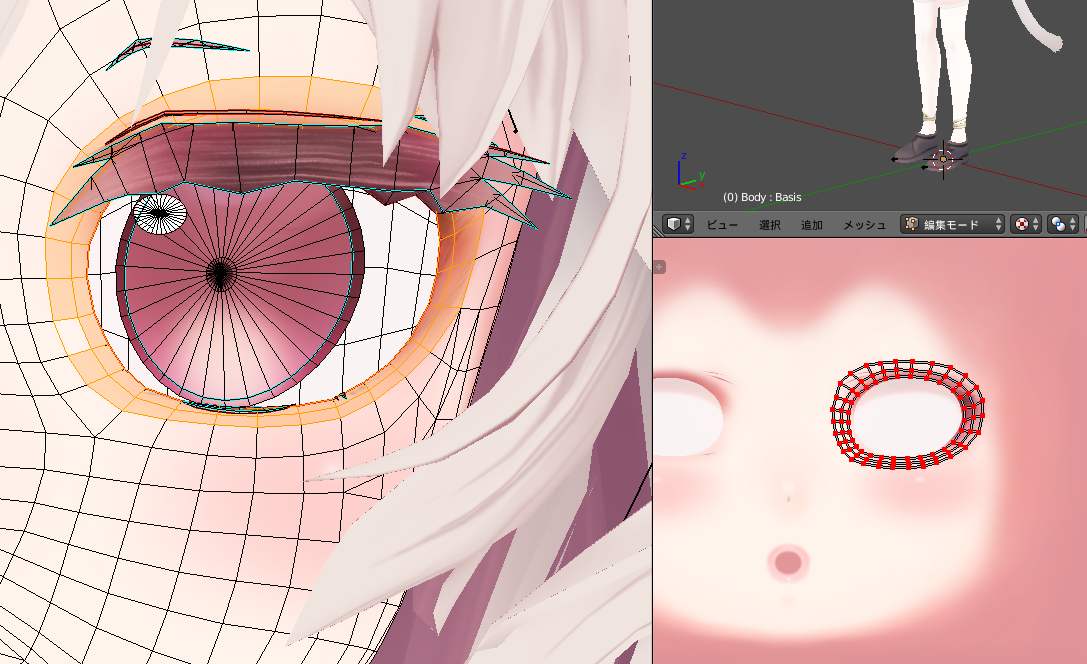Open the 追加 (Add) menu
The width and height of the screenshot is (1087, 664).
pyautogui.click(x=812, y=225)
